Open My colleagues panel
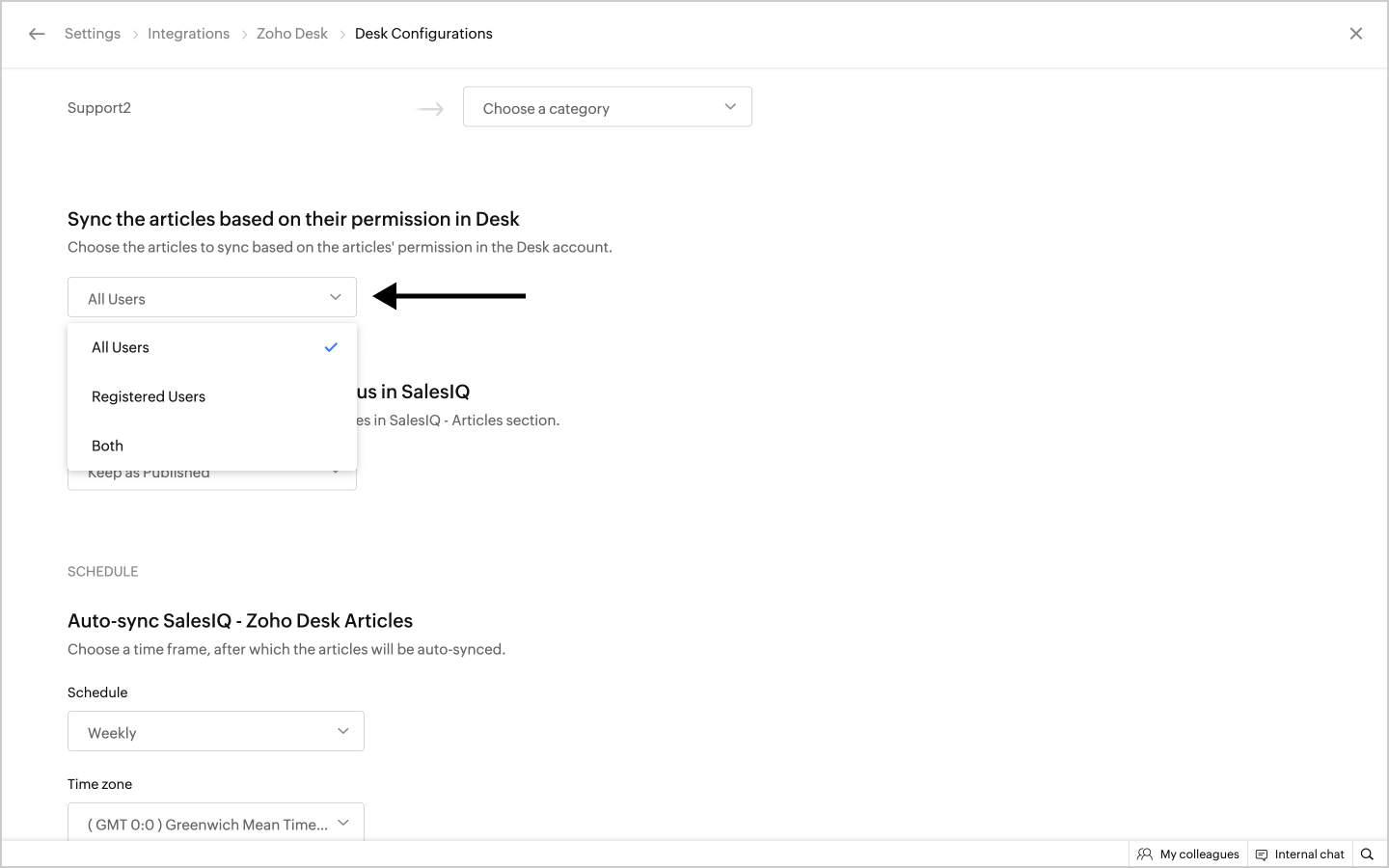 [1188, 854]
